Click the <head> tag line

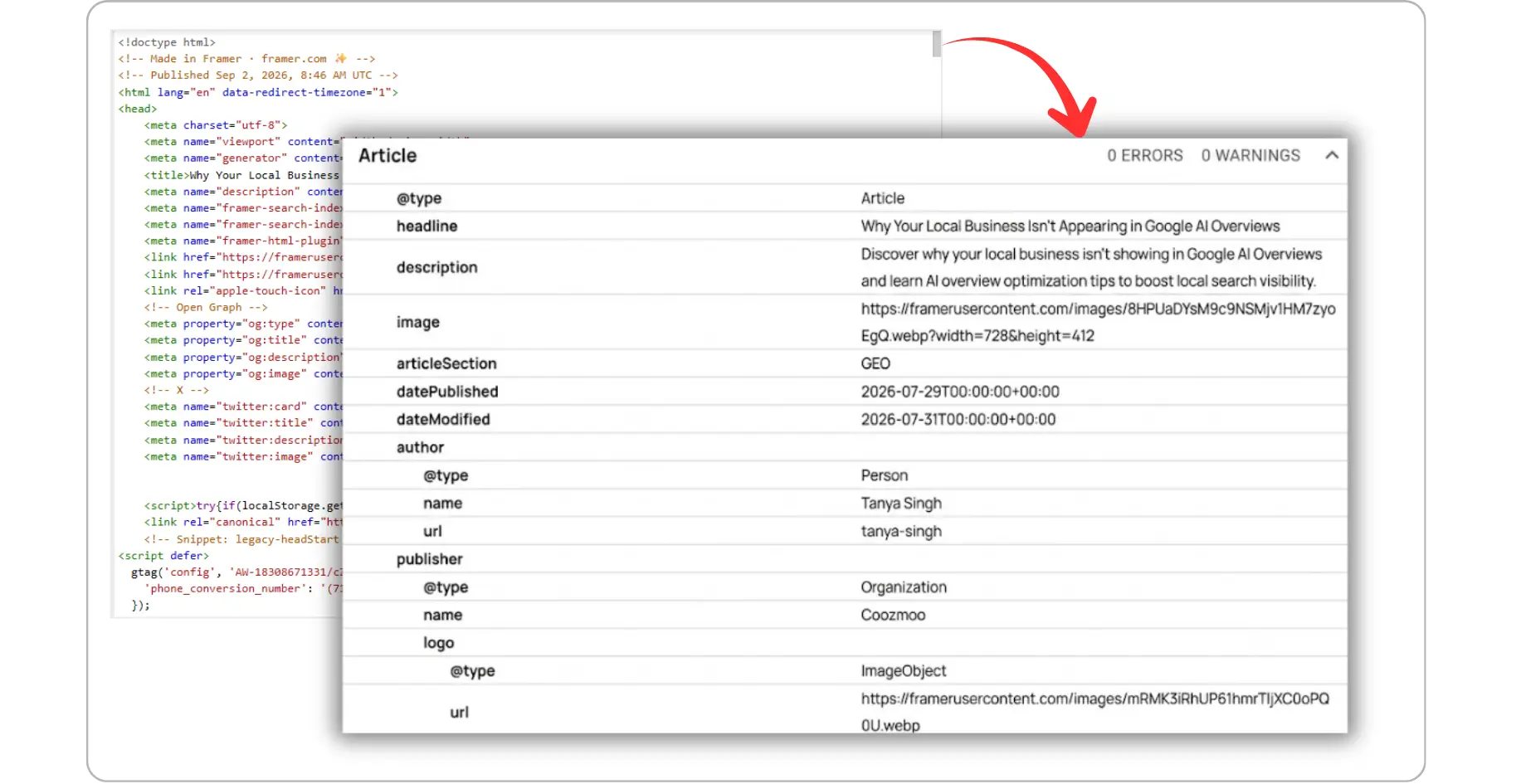pos(137,109)
